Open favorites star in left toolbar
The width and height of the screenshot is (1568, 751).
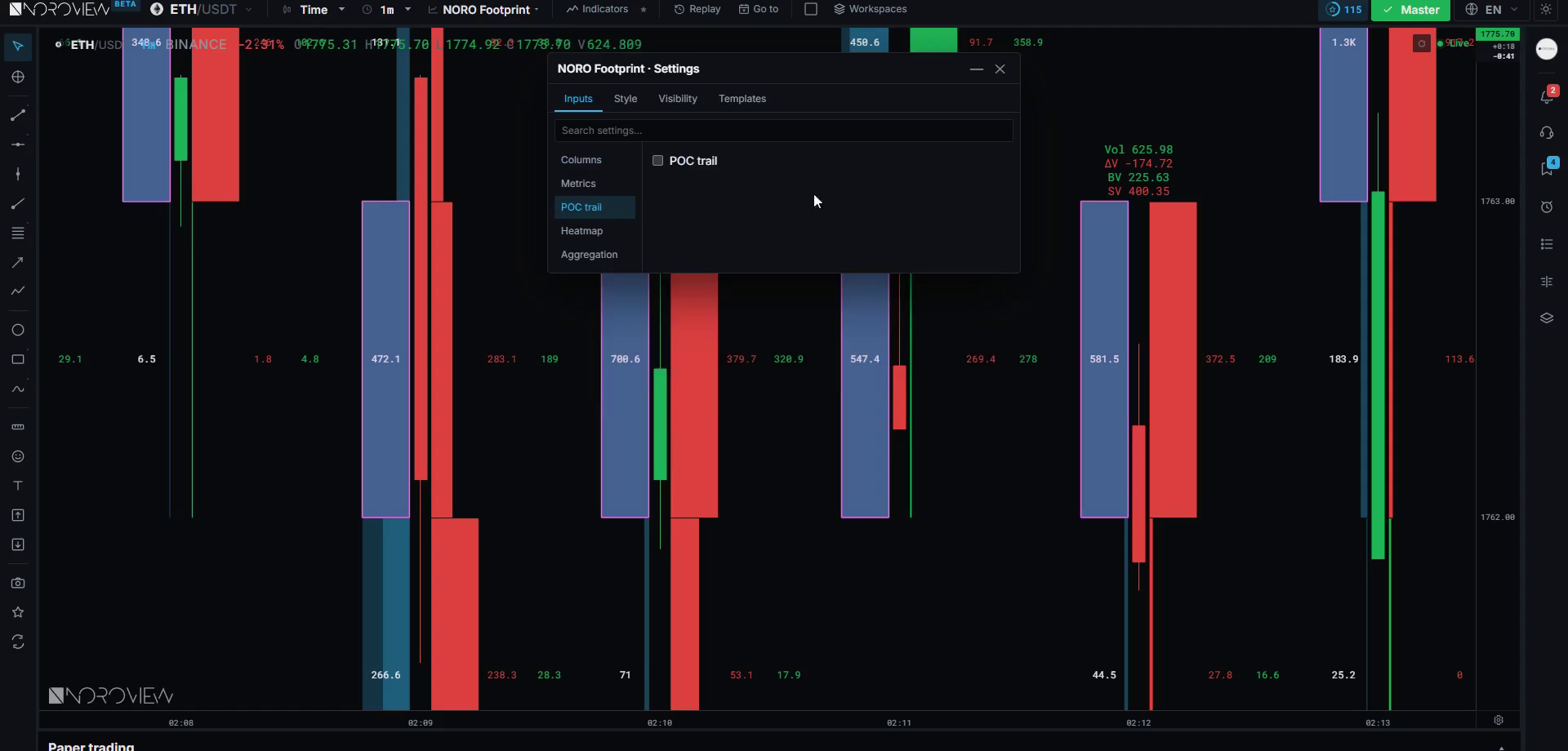18,612
